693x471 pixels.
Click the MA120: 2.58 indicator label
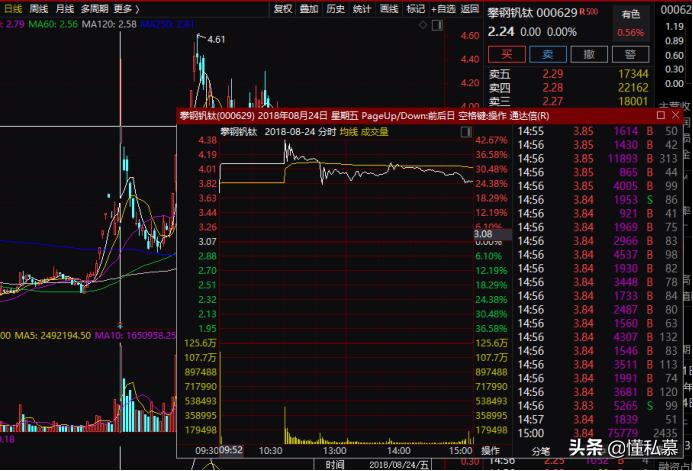click(x=109, y=24)
